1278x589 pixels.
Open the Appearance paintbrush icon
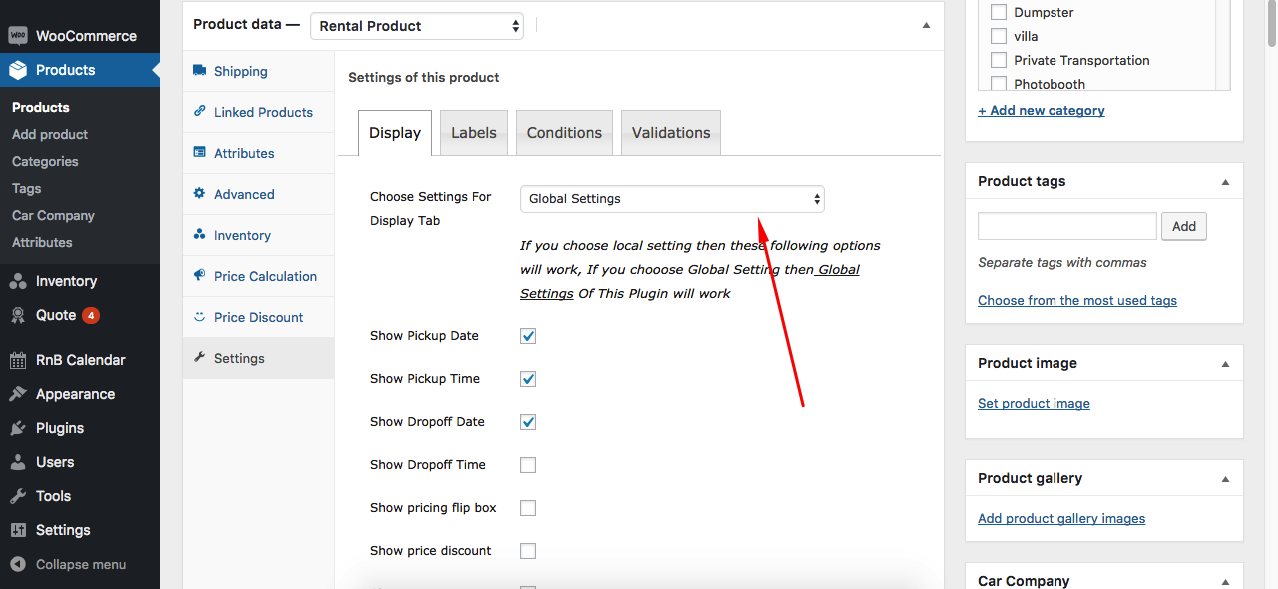coord(17,394)
